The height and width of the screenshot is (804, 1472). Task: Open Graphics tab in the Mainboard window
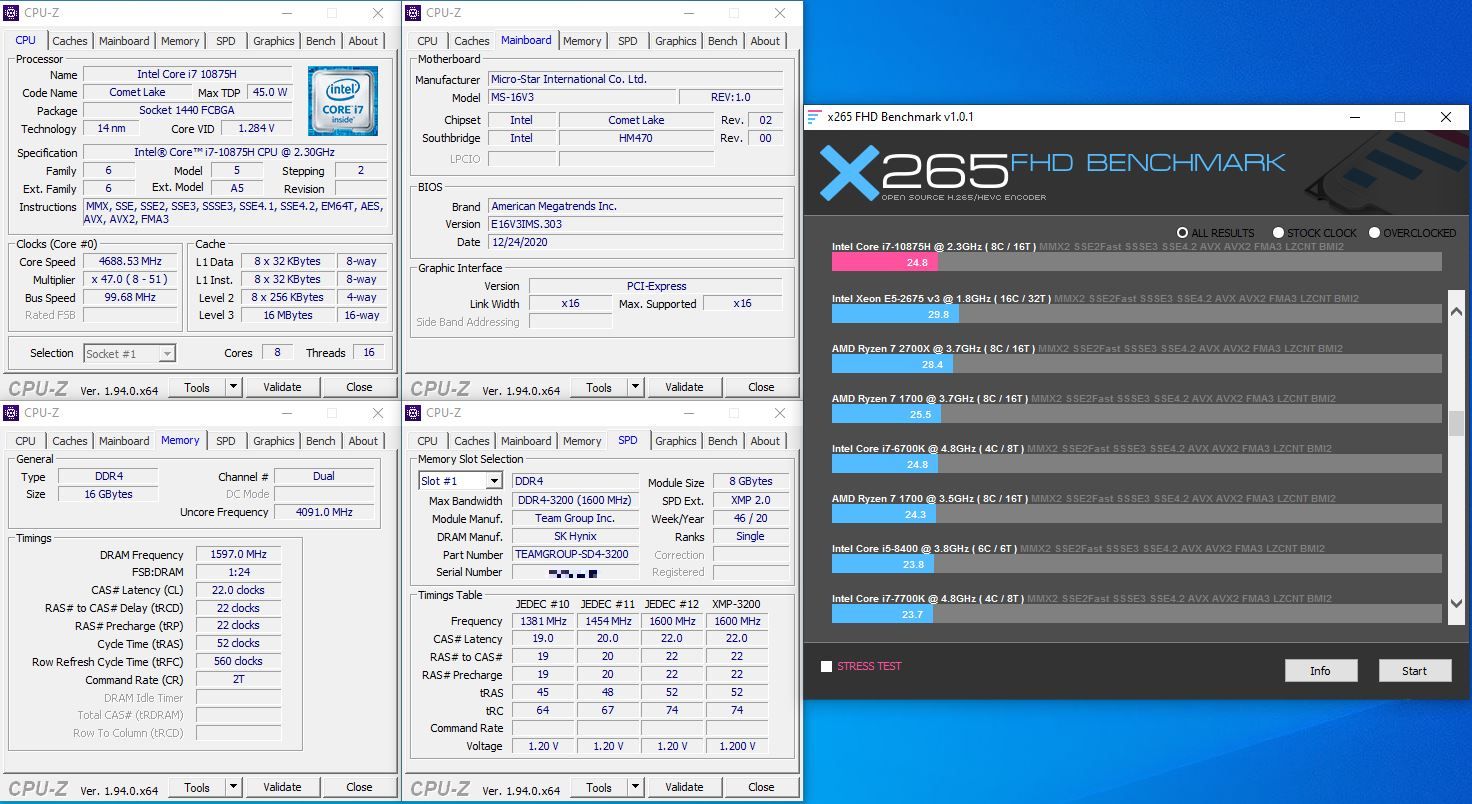coord(676,41)
